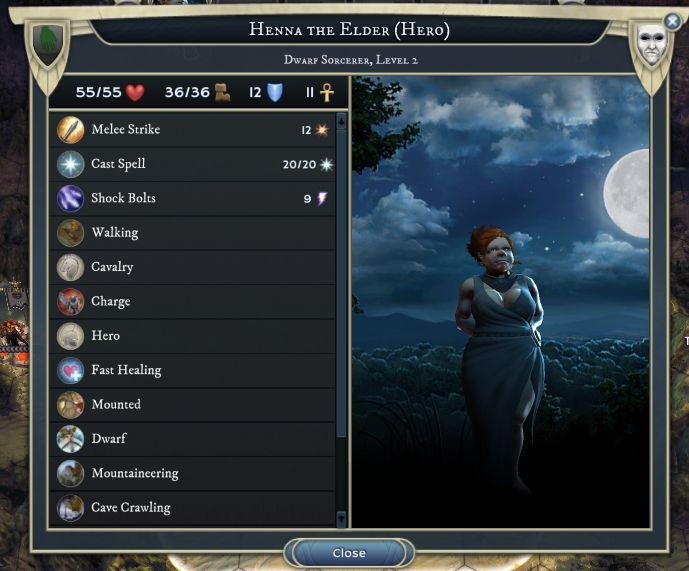The width and height of the screenshot is (689, 571).
Task: Click the white mask emblem
Action: tap(651, 43)
